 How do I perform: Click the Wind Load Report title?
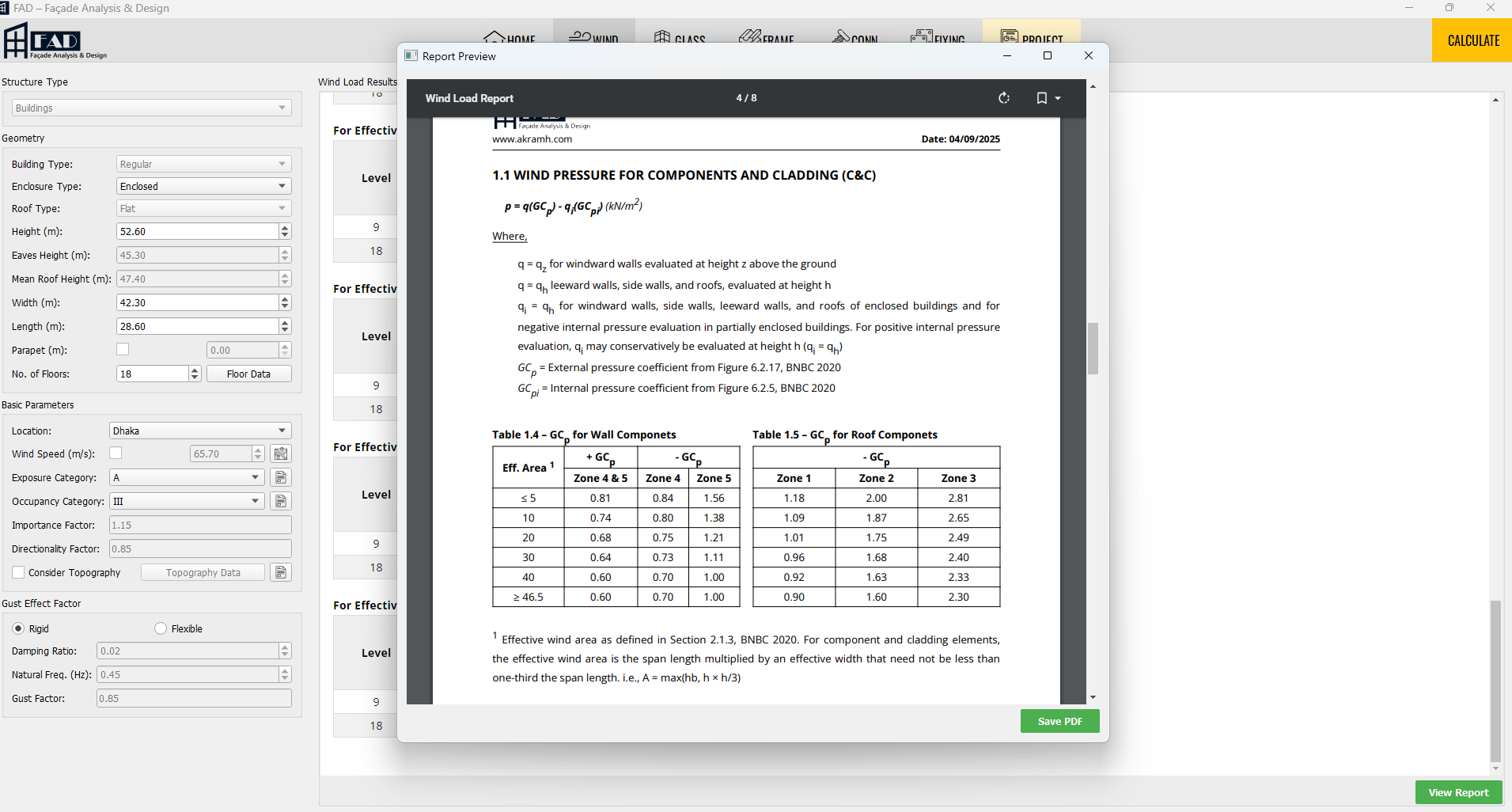pos(469,98)
